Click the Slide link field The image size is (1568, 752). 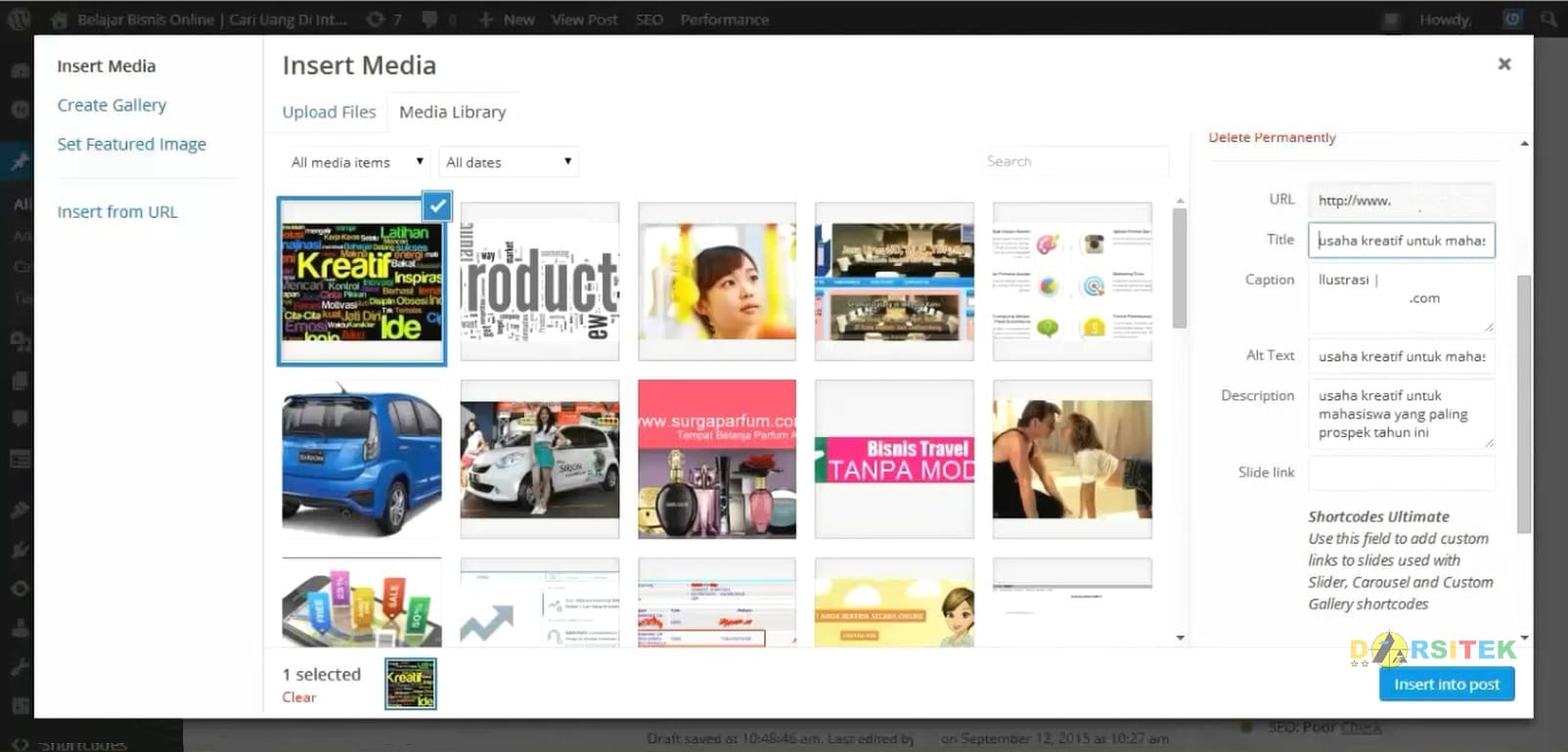tap(1402, 472)
